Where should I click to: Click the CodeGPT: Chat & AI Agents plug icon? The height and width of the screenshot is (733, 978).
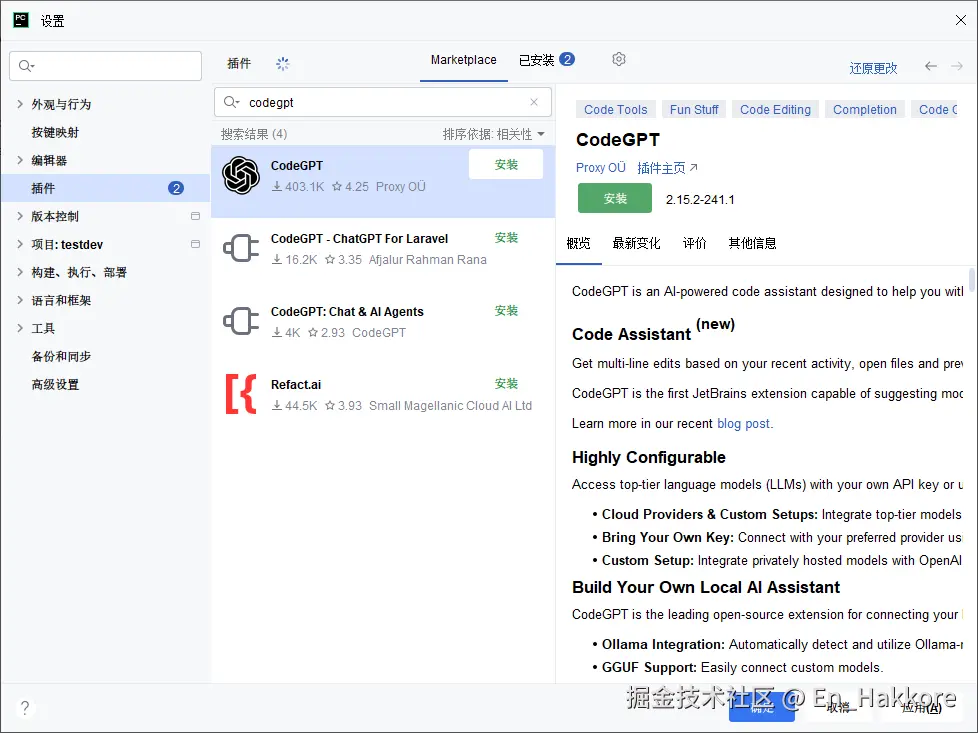coord(241,321)
